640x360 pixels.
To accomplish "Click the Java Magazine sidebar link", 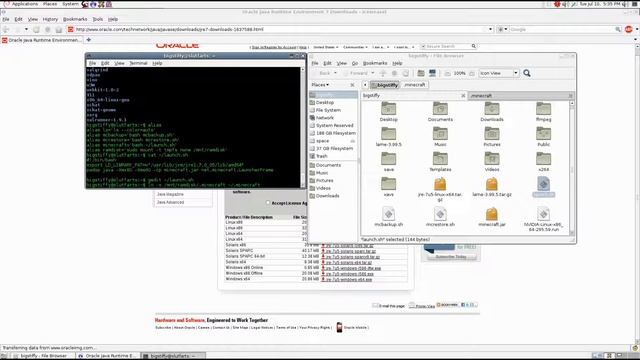I will point(170,194).
